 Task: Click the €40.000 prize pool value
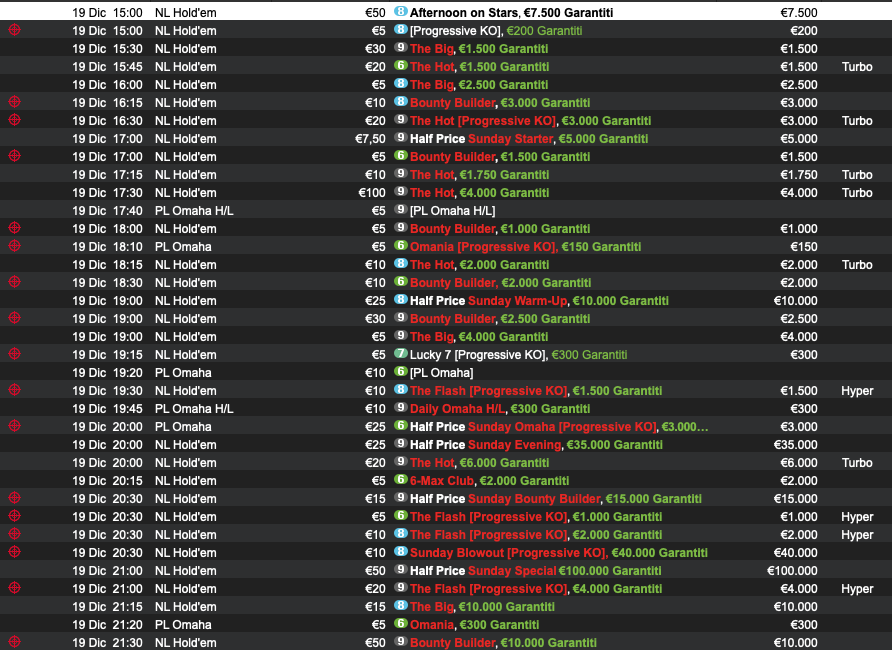(796, 553)
